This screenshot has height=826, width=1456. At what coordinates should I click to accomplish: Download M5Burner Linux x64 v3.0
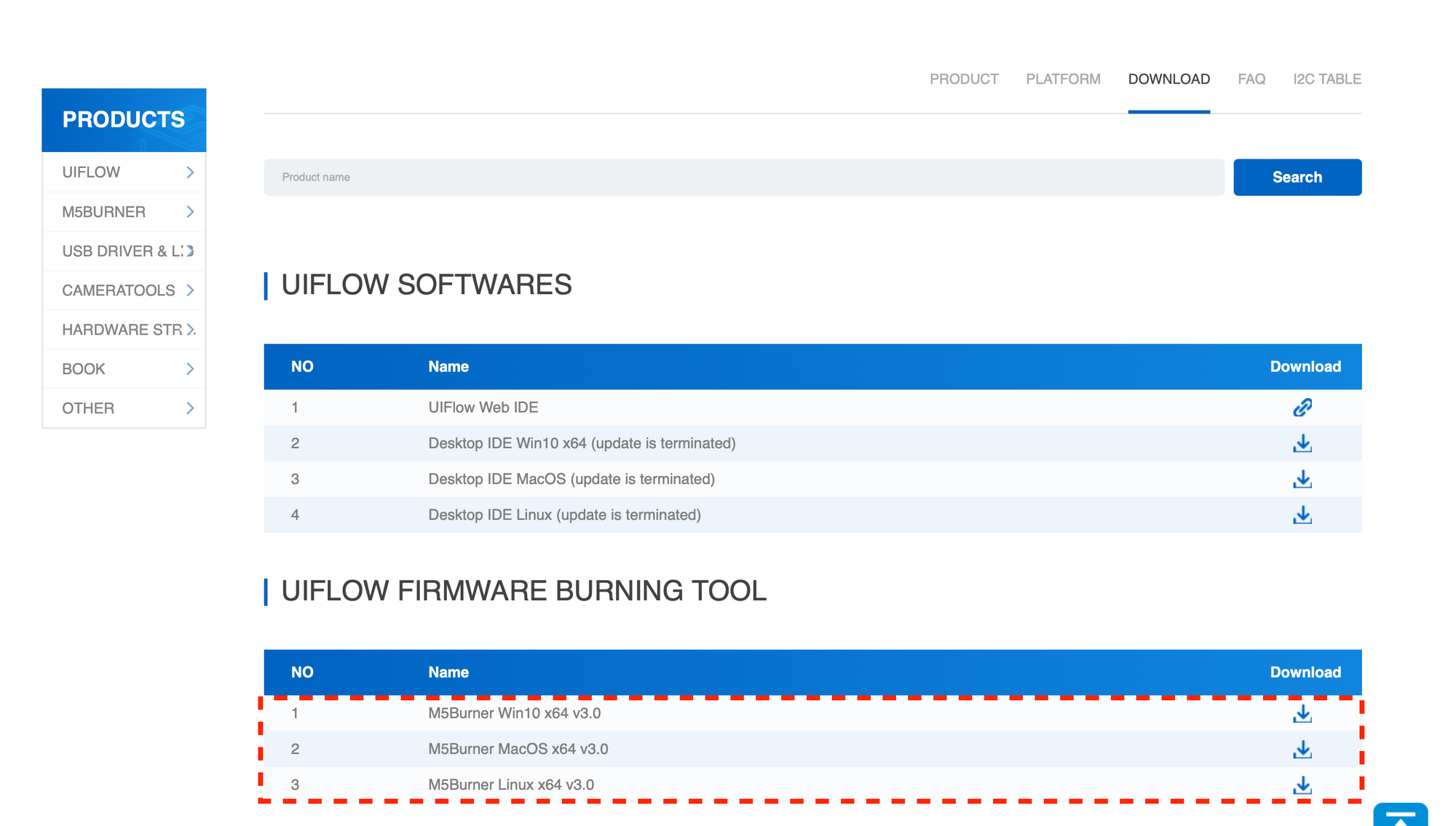tap(1302, 785)
